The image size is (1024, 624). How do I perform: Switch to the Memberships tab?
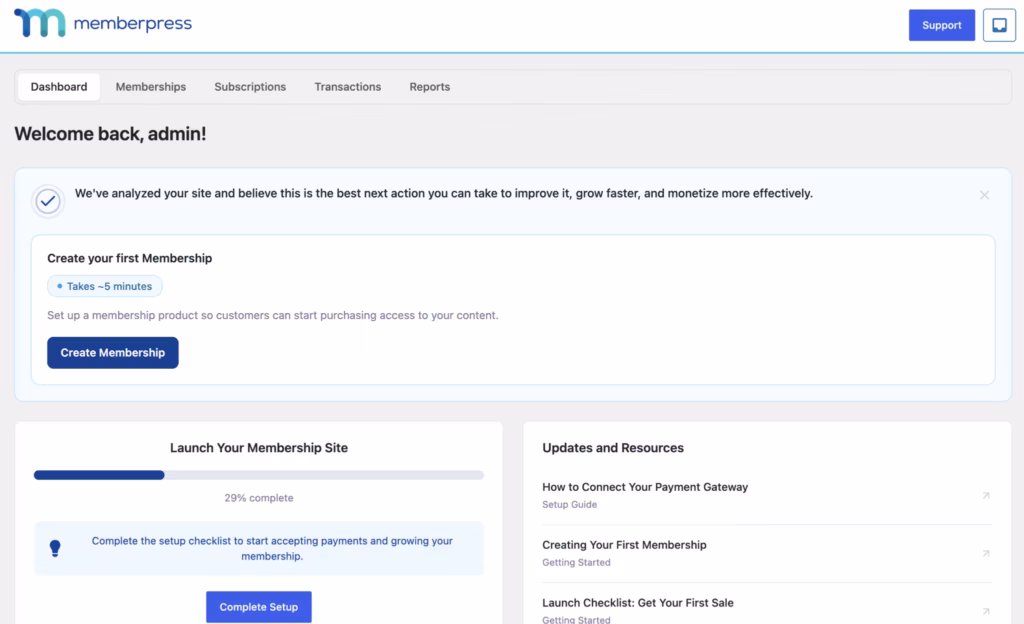[151, 87]
